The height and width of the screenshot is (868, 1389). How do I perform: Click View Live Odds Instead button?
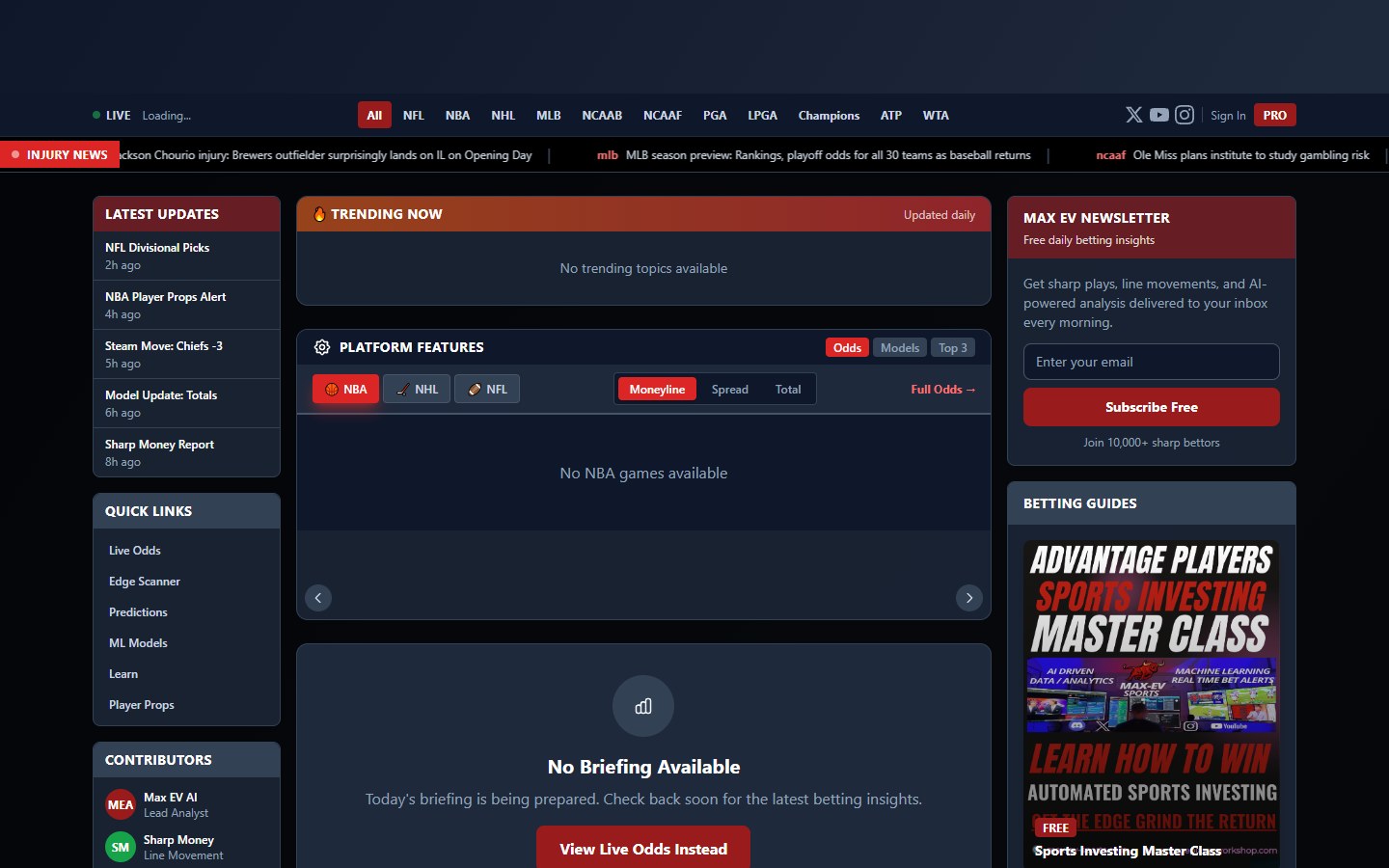coord(643,849)
